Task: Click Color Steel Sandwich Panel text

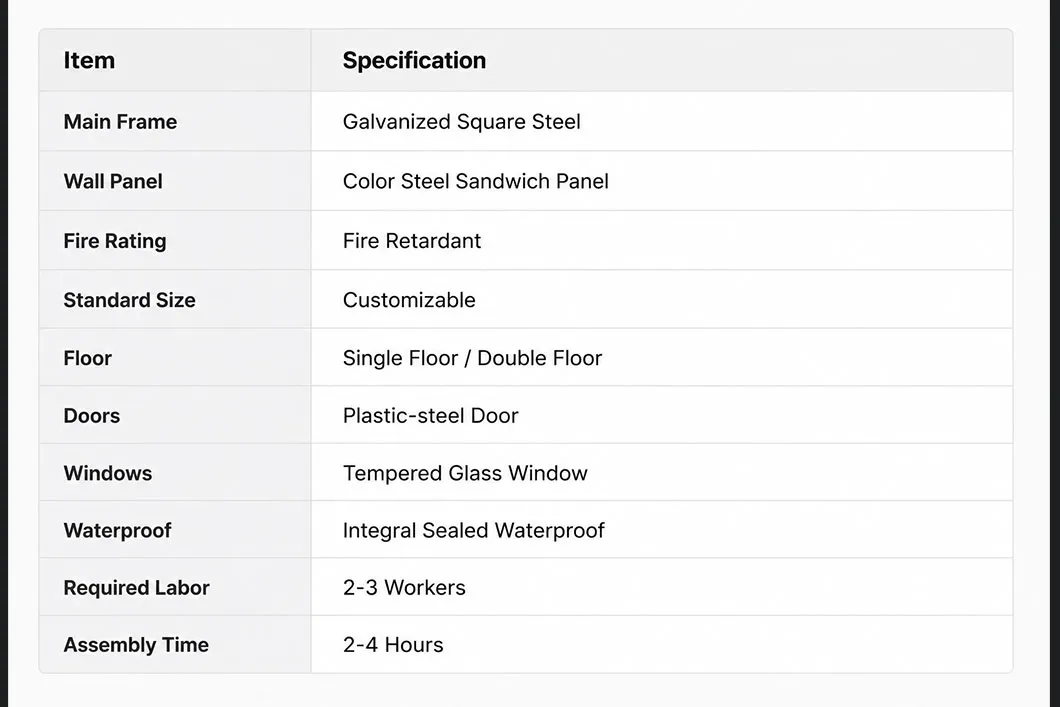Action: click(x=475, y=181)
